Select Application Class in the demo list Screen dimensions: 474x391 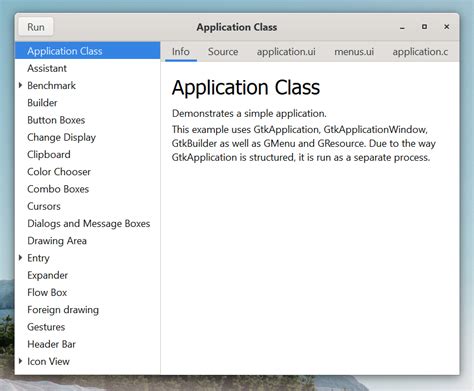[87, 51]
